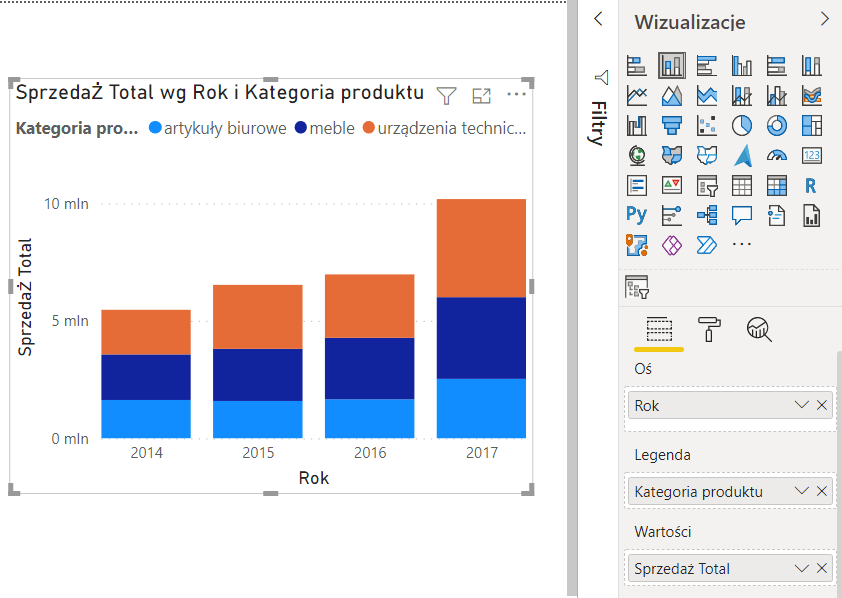The width and height of the screenshot is (842, 598).
Task: Choose the treemap visualization
Action: click(812, 126)
